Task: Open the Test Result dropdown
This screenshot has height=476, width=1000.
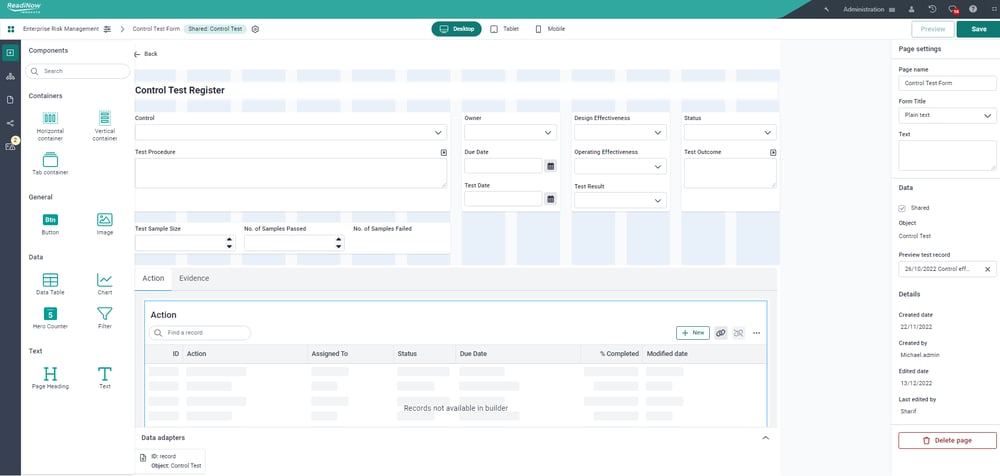Action: tap(621, 200)
